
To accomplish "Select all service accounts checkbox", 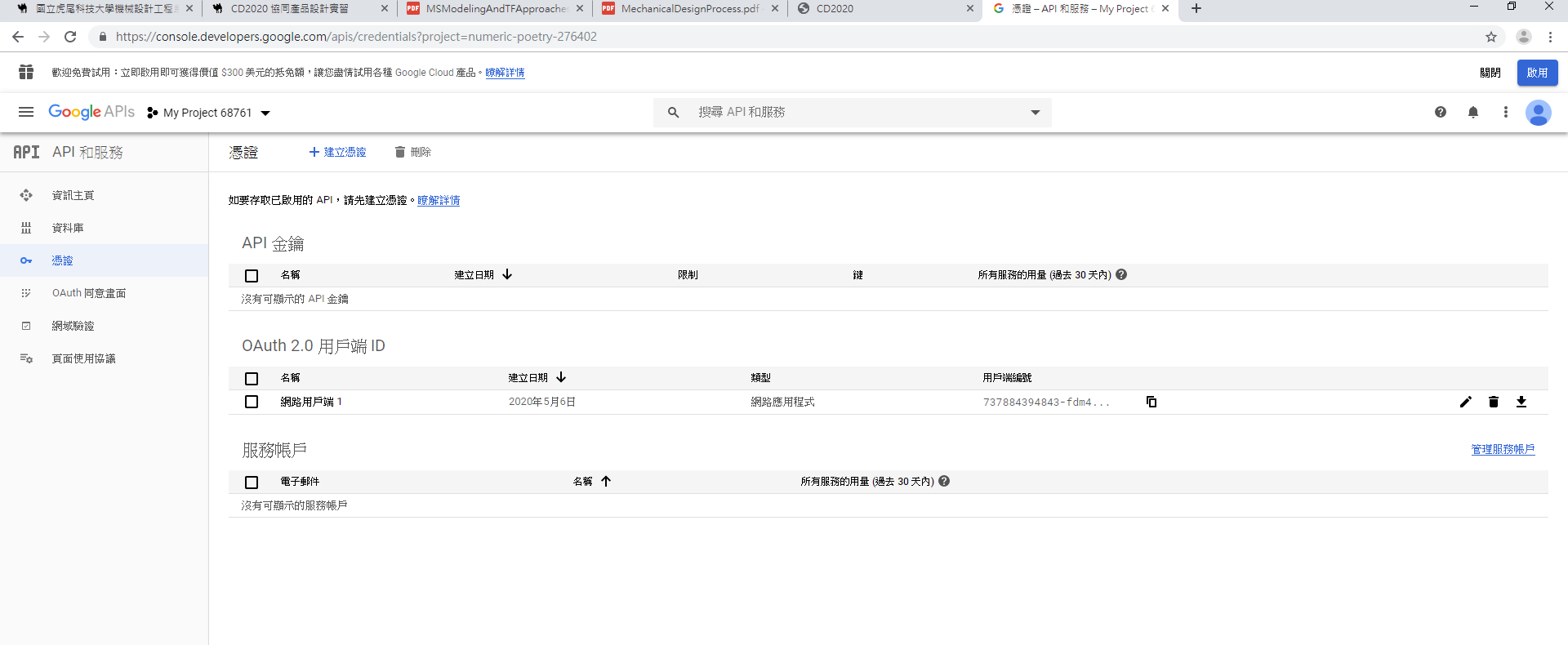I will tap(252, 483).
